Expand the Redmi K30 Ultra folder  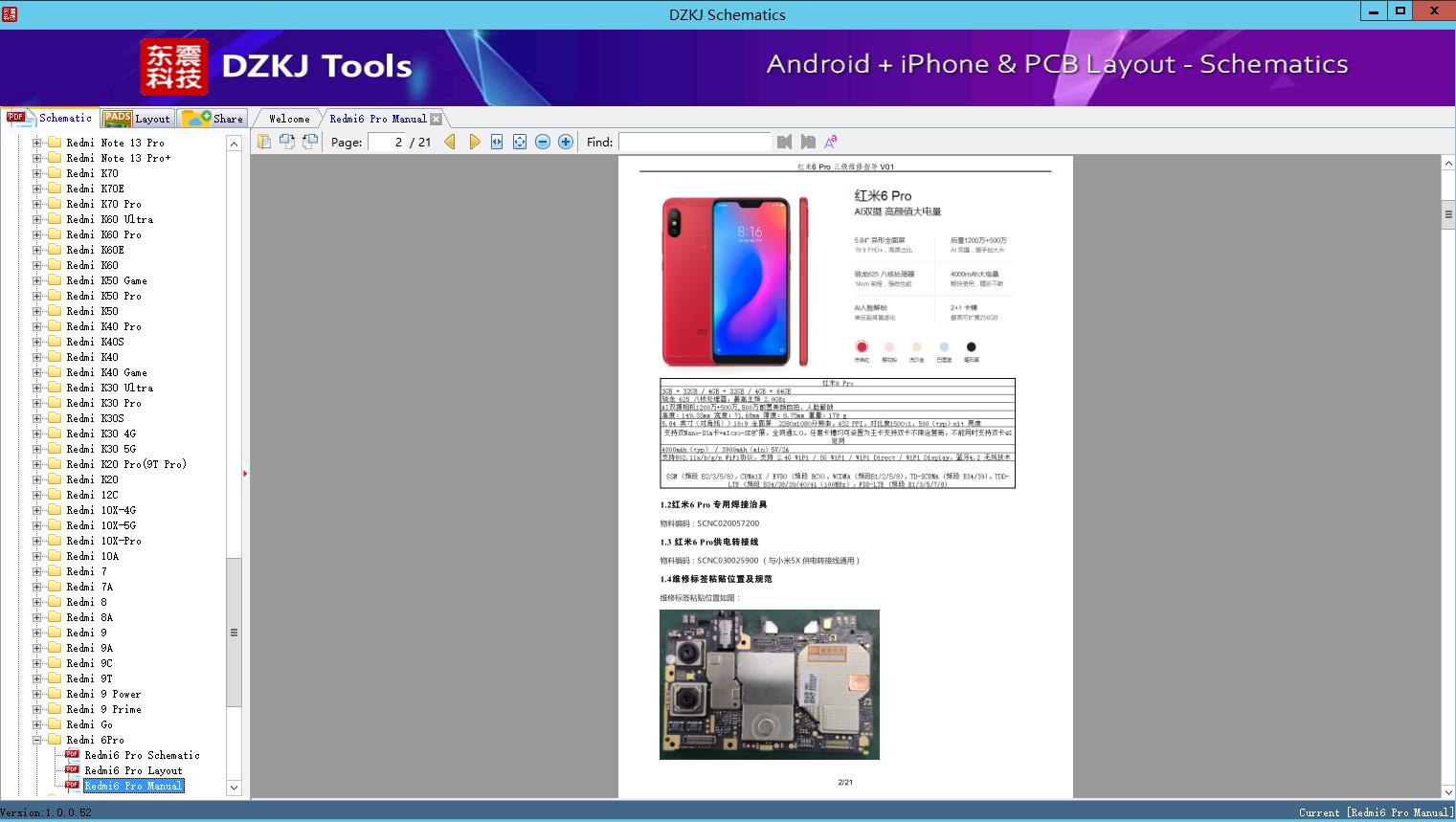36,388
